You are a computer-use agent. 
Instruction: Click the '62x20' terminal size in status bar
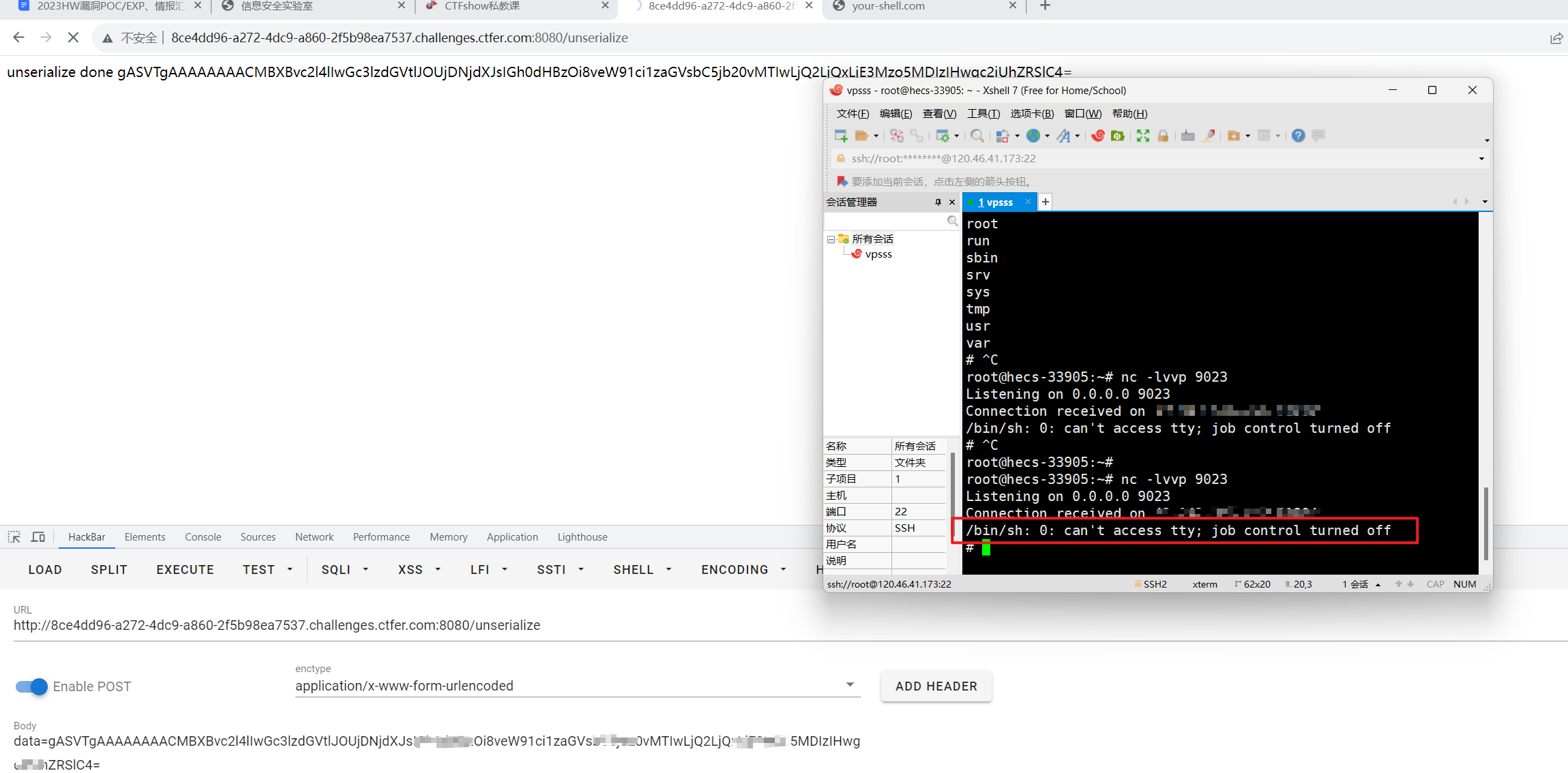[1253, 584]
